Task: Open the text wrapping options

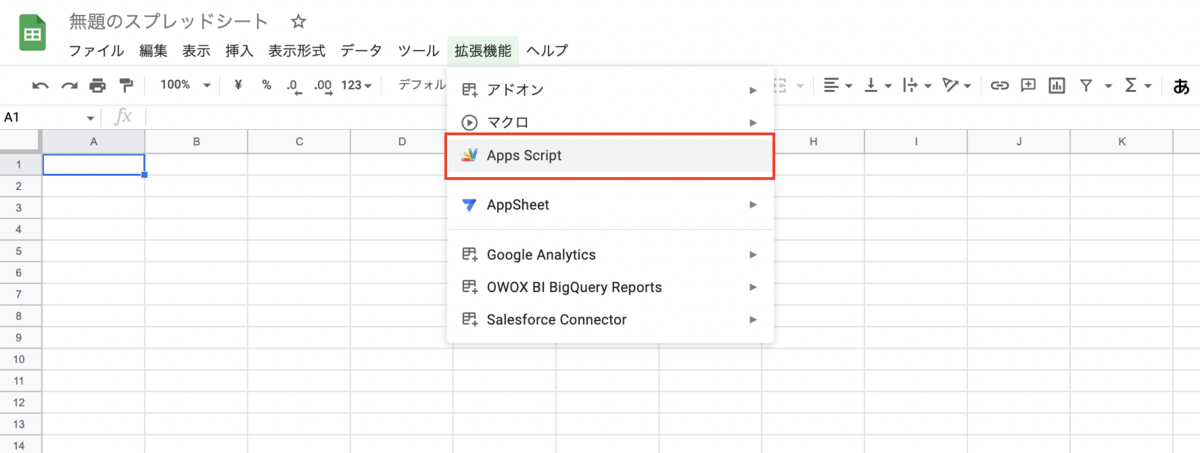Action: tap(917, 86)
